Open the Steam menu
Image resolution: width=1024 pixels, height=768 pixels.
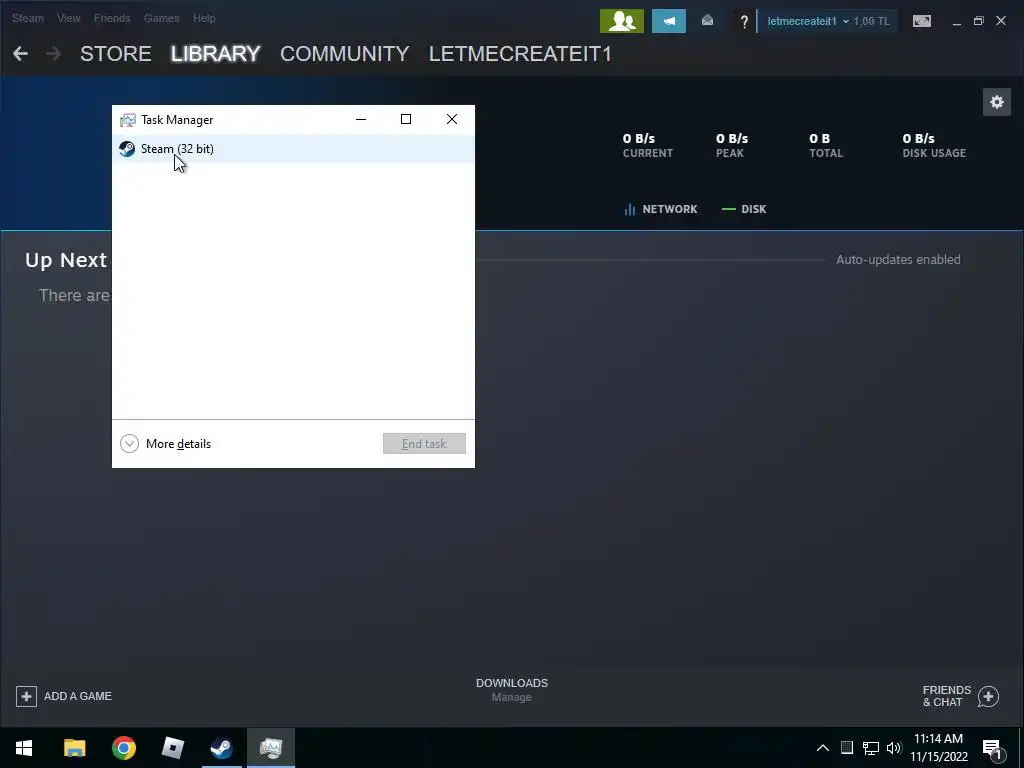[x=27, y=18]
